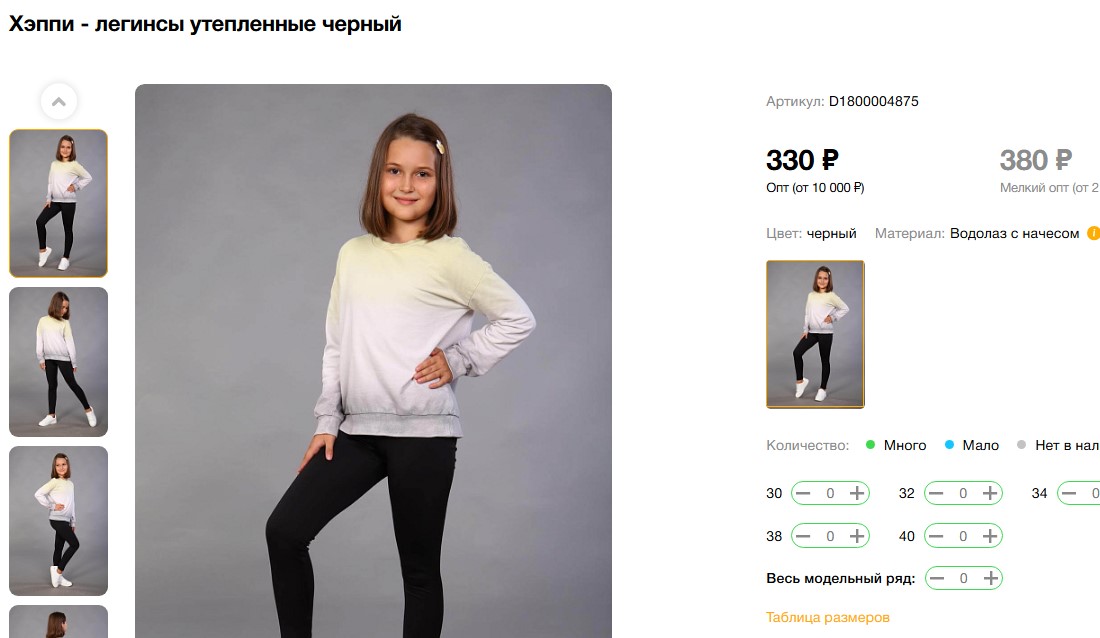Screen dimensions: 1100x638
Task: Decrease quantity for size 40
Action: tap(936, 536)
